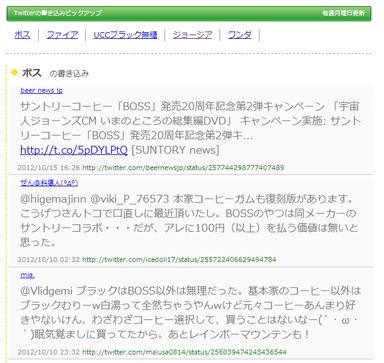This screenshot has width=384, height=363.
Task: Open the maiusa0814 tweet status URL
Action: [x=184, y=352]
